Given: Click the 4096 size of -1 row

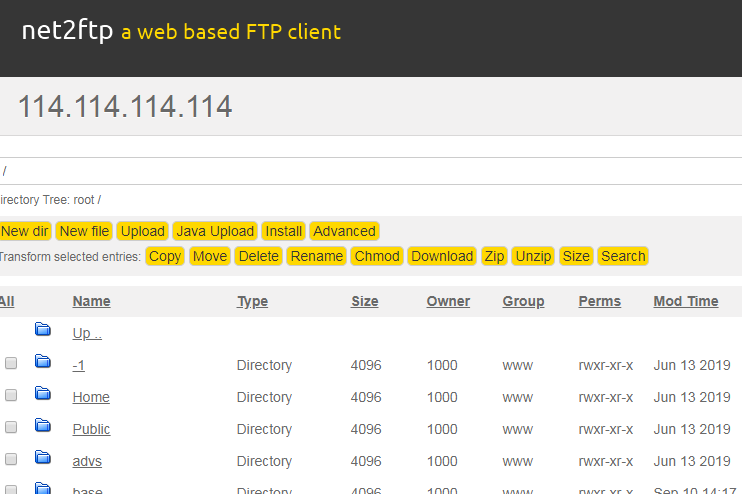Looking at the screenshot, I should pyautogui.click(x=366, y=365).
